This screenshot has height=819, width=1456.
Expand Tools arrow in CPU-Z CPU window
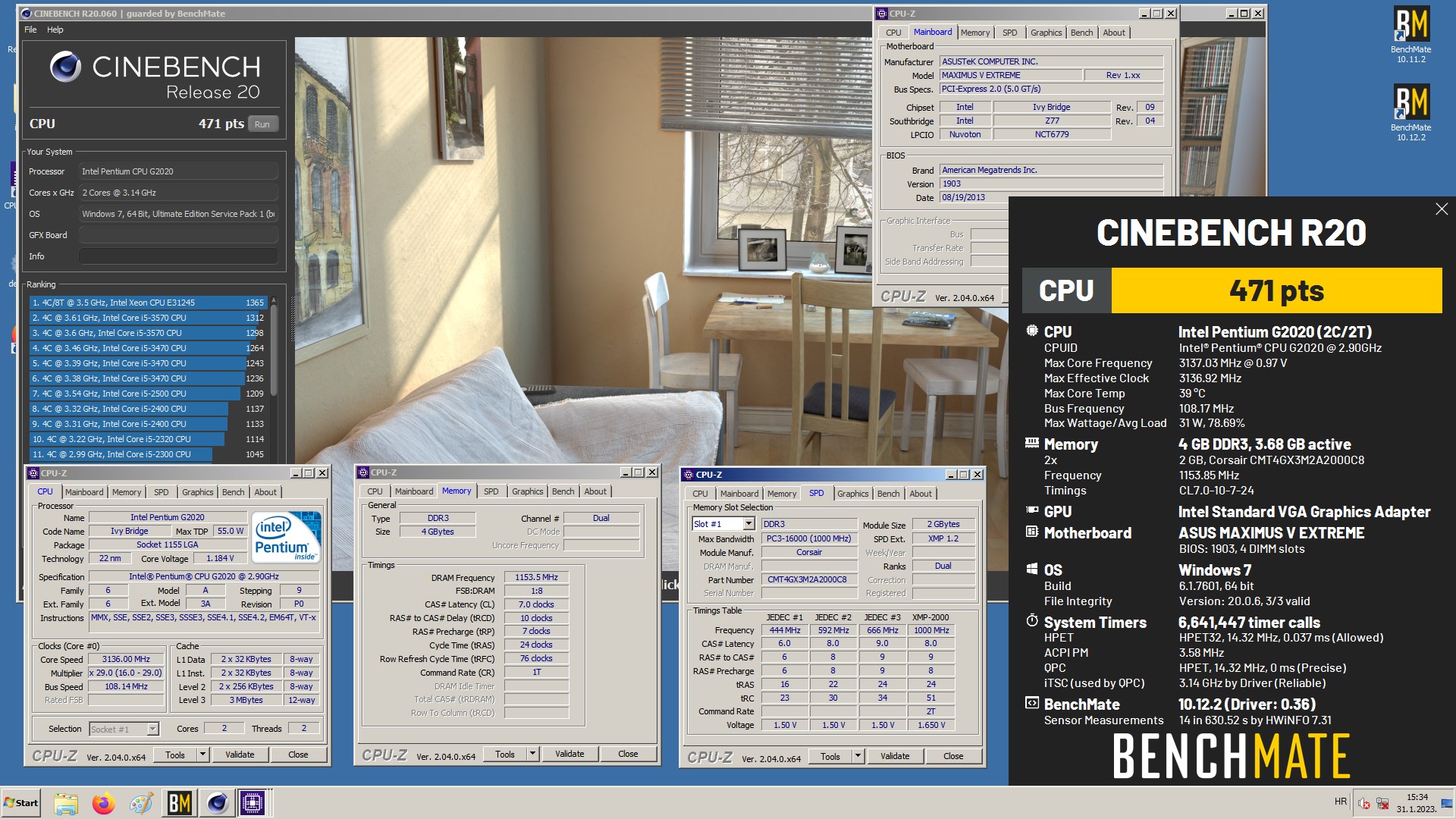coord(202,755)
